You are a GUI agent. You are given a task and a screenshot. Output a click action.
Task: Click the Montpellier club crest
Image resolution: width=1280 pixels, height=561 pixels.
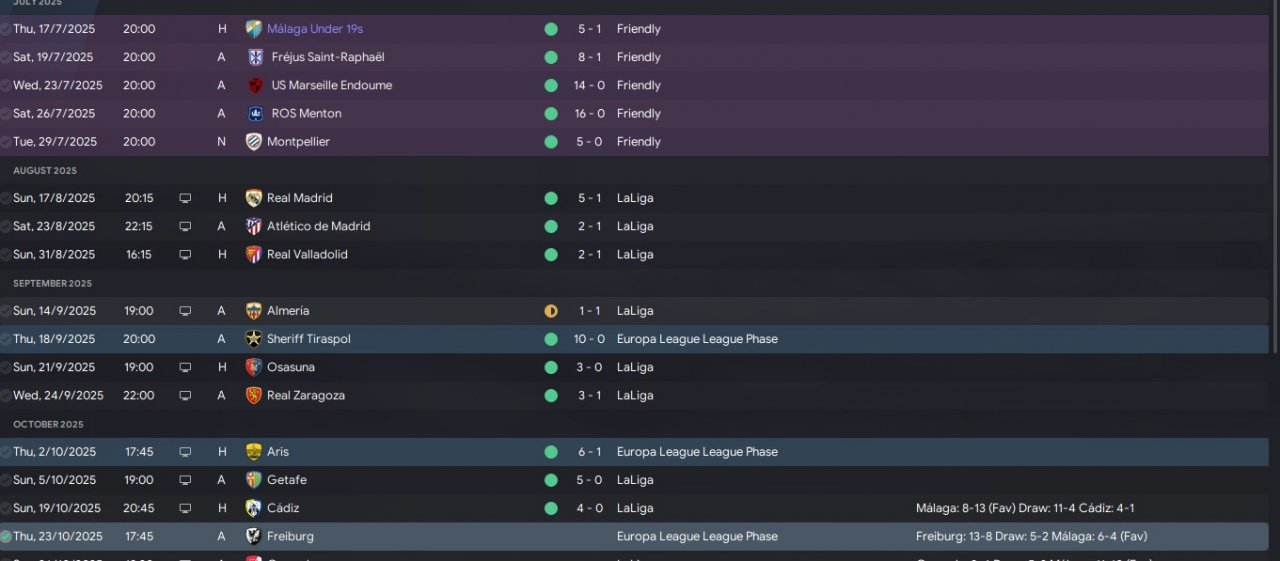click(x=254, y=142)
